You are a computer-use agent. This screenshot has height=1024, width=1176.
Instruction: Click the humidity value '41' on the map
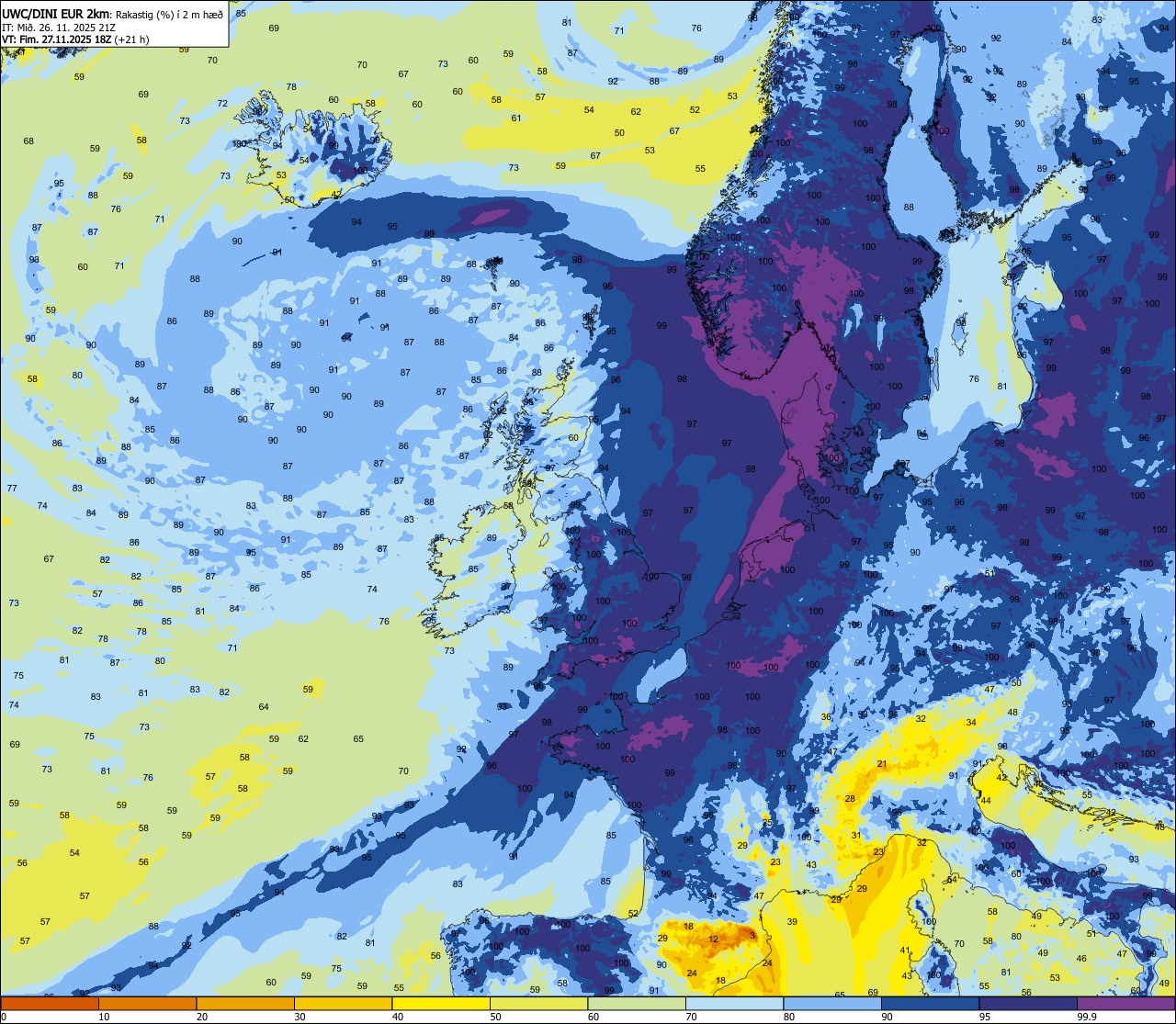click(x=905, y=951)
